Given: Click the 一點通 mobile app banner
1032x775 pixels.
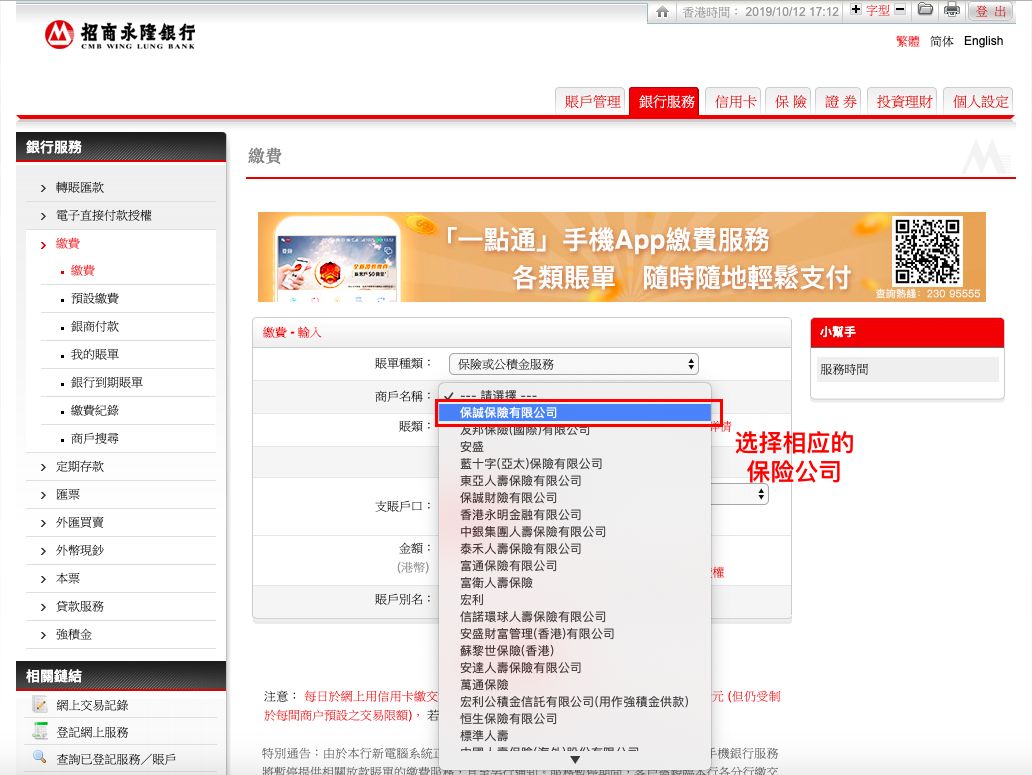Looking at the screenshot, I should 621,257.
